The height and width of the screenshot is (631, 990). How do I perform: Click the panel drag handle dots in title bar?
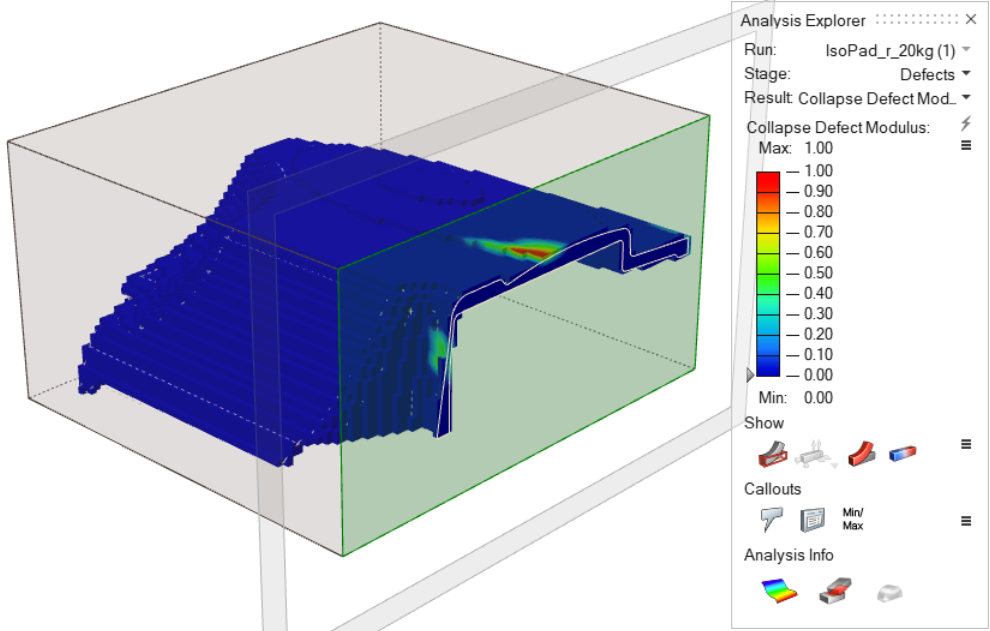917,20
